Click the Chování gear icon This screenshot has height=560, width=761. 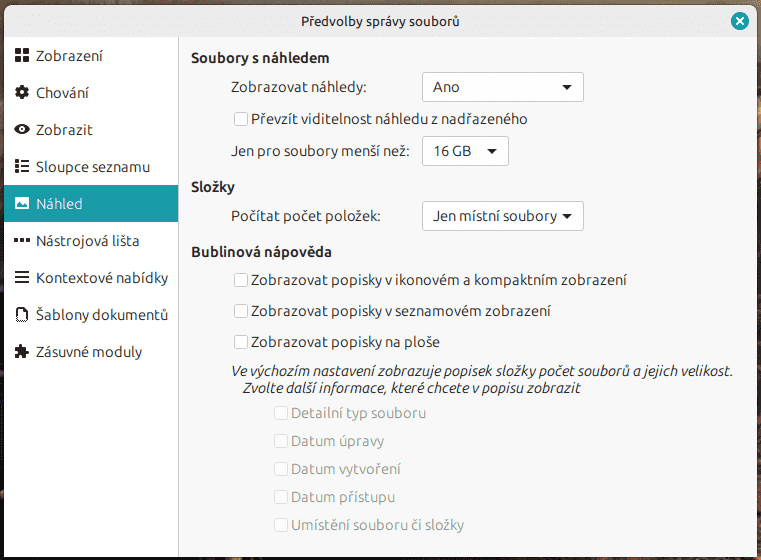coord(22,93)
